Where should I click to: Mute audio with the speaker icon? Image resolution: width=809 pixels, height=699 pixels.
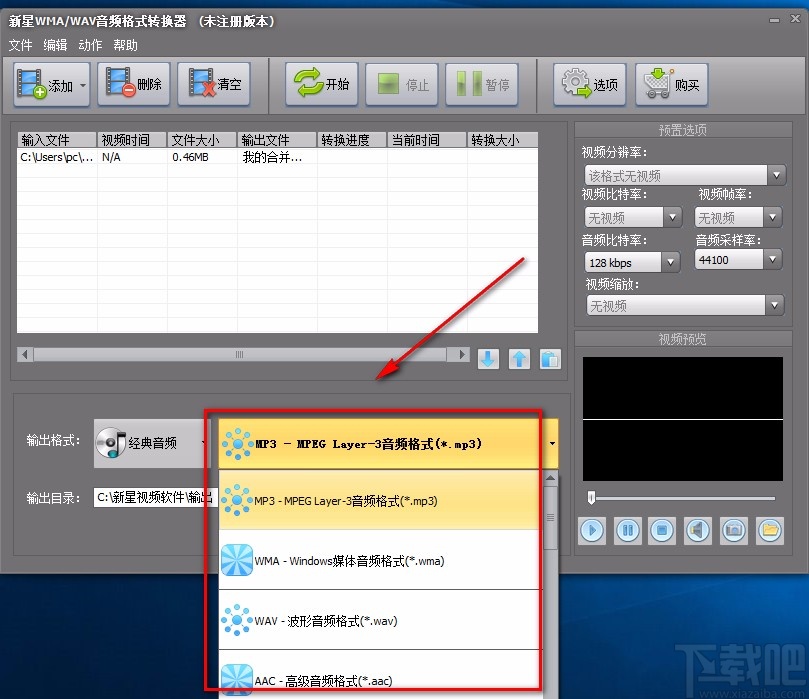pyautogui.click(x=698, y=531)
